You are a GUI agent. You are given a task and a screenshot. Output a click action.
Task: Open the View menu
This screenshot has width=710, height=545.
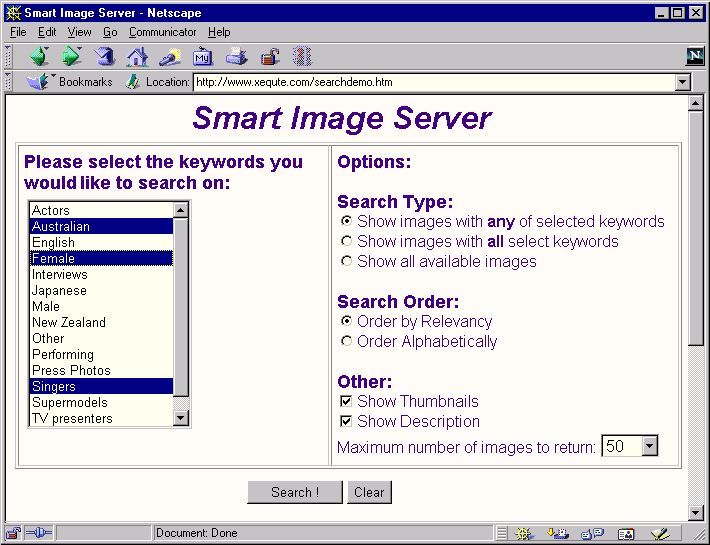(x=79, y=33)
